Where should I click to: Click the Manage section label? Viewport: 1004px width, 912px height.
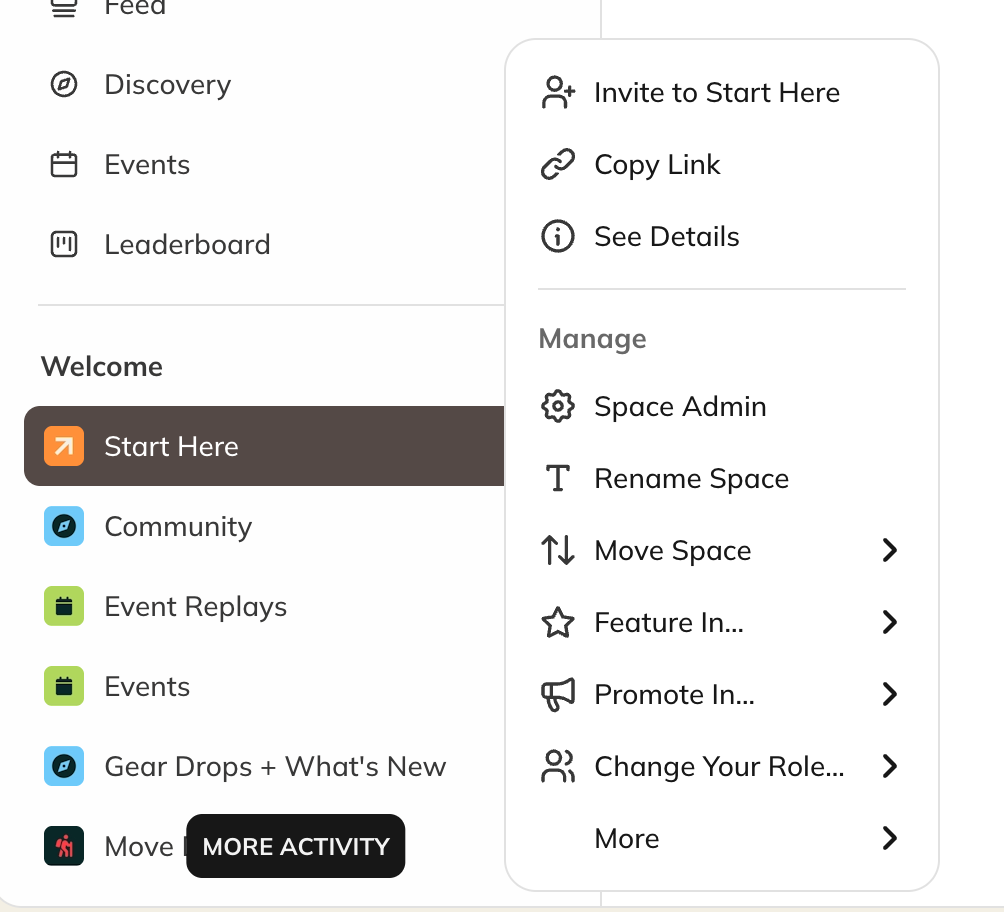click(592, 339)
